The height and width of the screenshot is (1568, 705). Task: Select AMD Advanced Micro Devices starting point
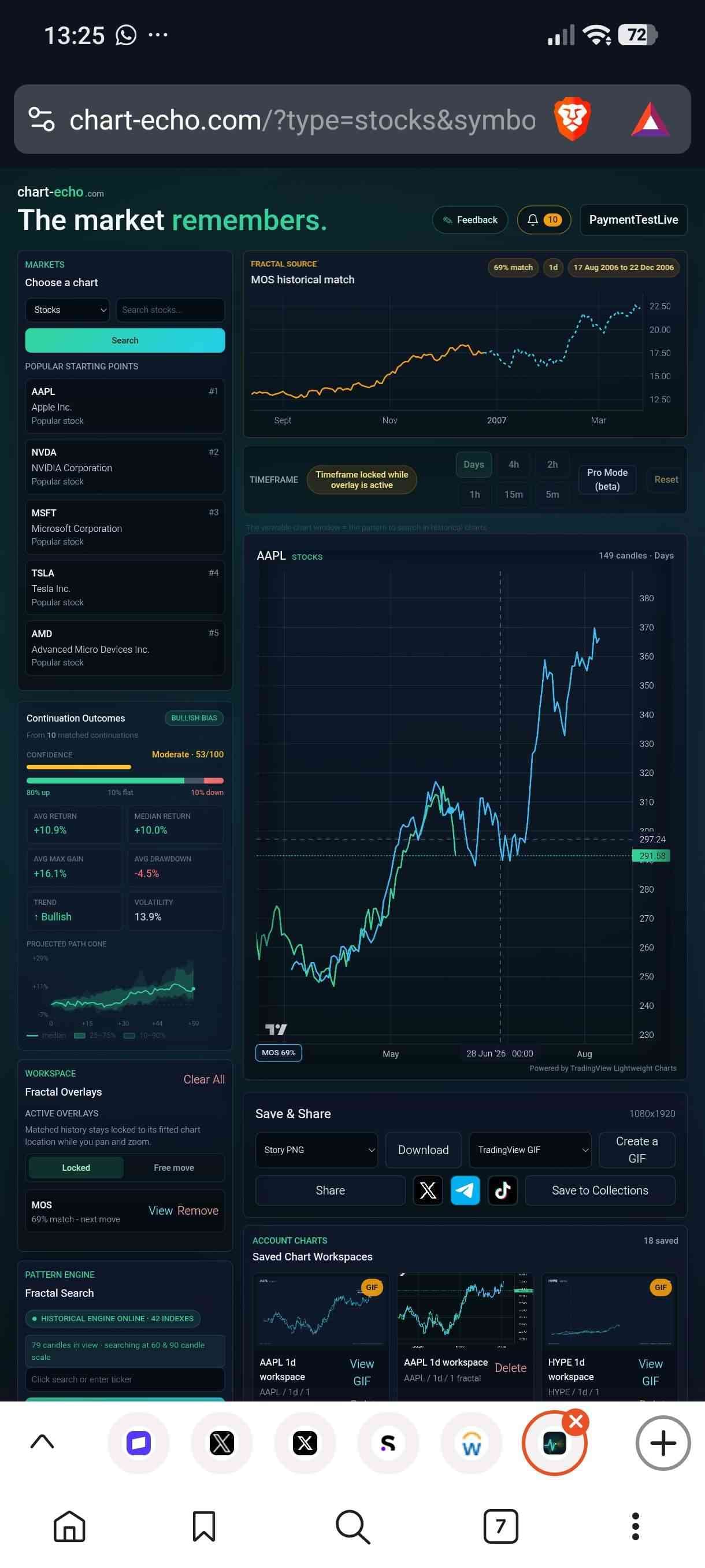click(125, 648)
